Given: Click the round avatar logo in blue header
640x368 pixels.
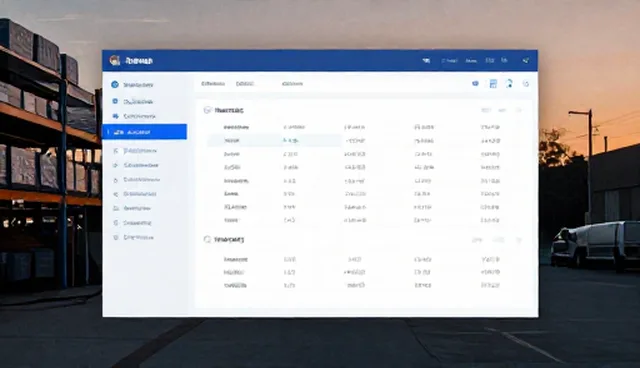Looking at the screenshot, I should (115, 60).
